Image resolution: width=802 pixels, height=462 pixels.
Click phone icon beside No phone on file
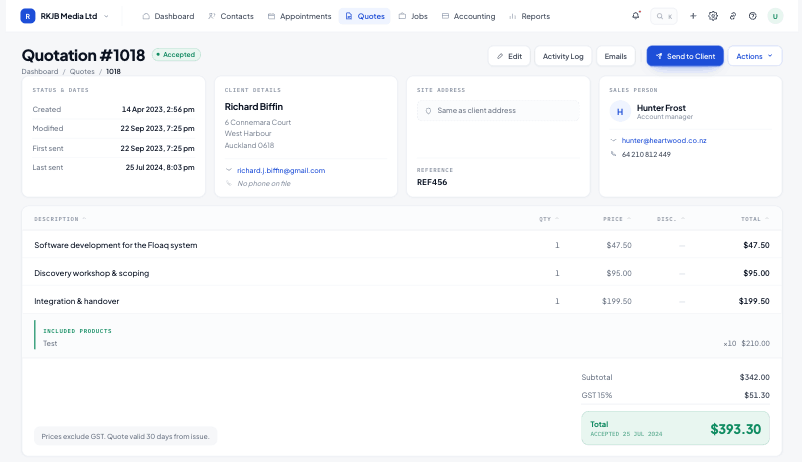pos(229,183)
